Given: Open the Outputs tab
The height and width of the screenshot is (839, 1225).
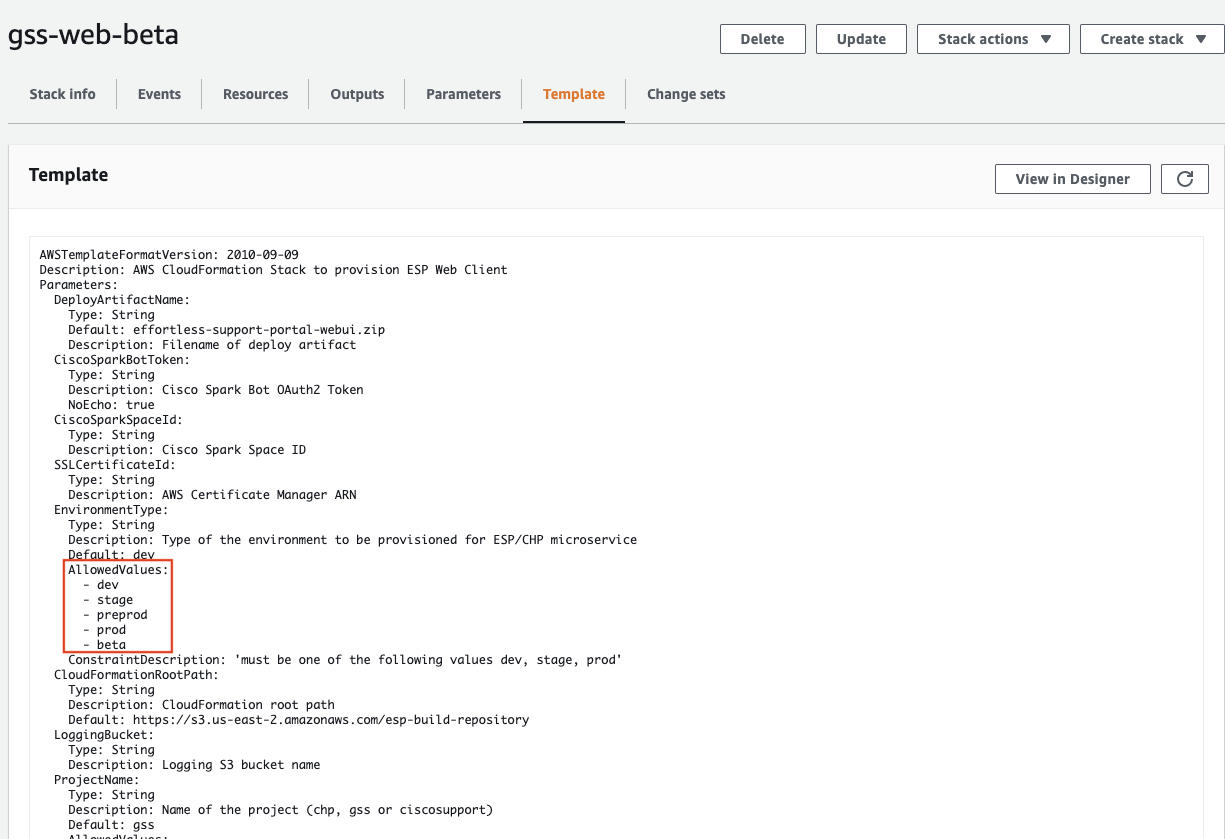Looking at the screenshot, I should pyautogui.click(x=357, y=94).
